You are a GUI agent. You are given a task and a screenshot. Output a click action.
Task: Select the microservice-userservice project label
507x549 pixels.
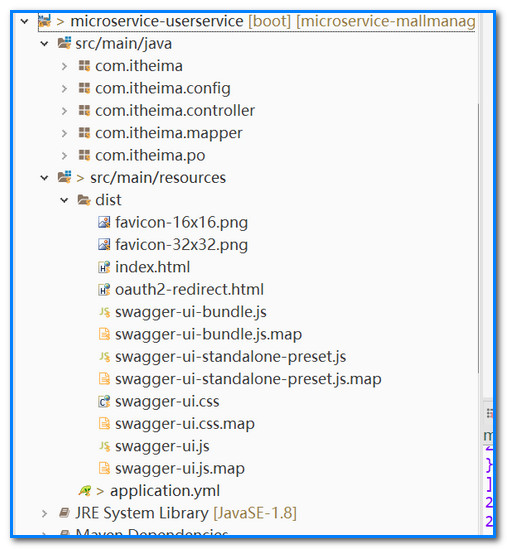click(x=157, y=21)
